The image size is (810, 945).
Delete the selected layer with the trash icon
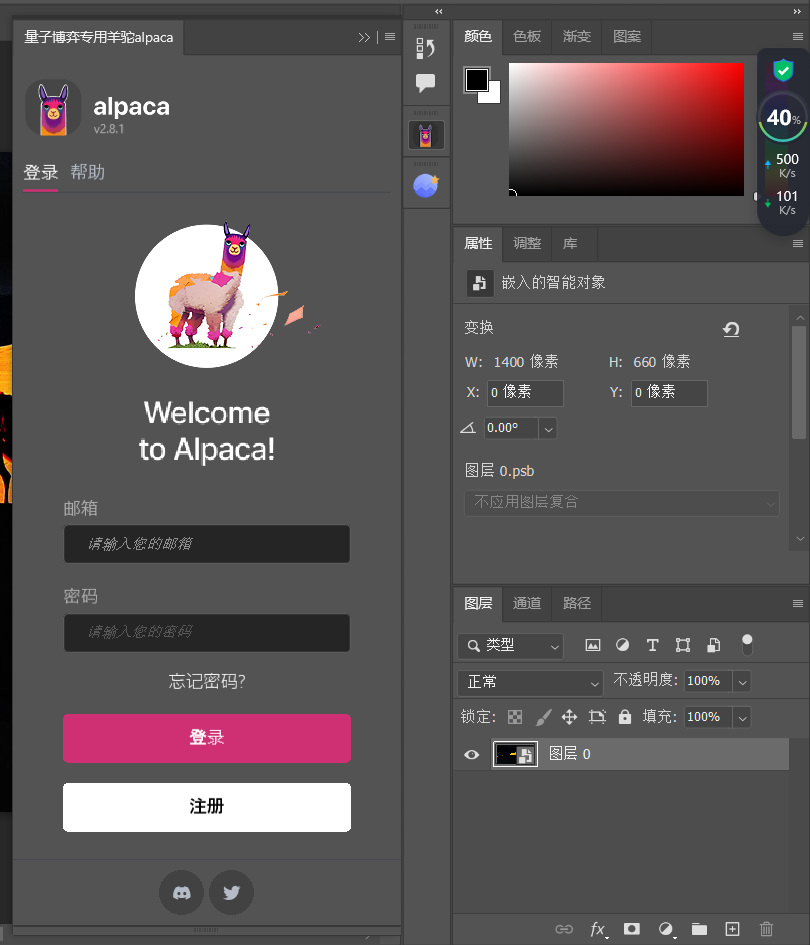[x=766, y=929]
